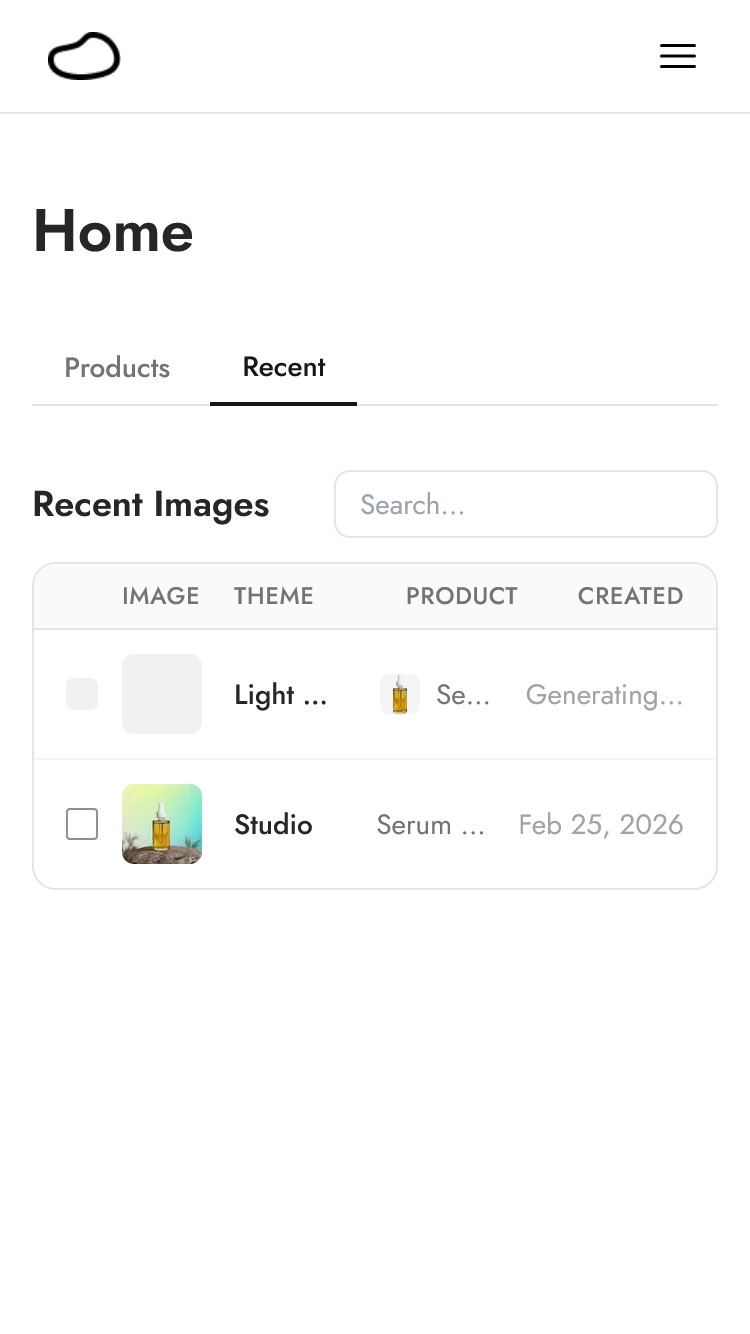The height and width of the screenshot is (1334, 750).
Task: Sort by the CREATED column header
Action: click(x=630, y=596)
